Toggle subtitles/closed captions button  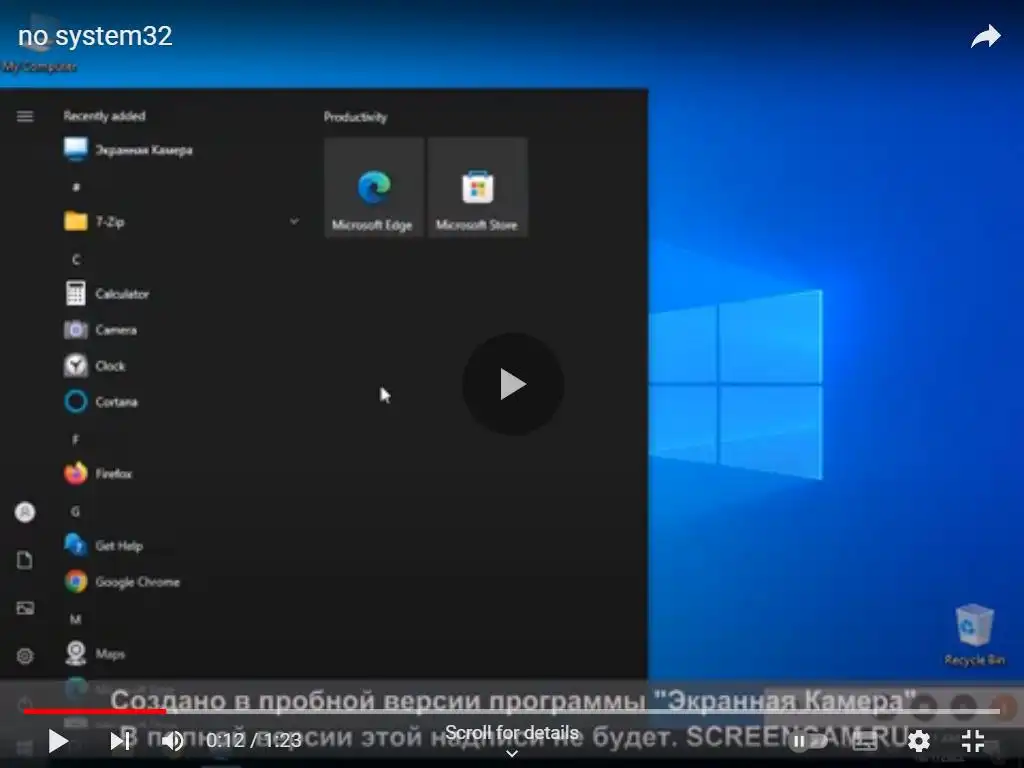coord(865,741)
